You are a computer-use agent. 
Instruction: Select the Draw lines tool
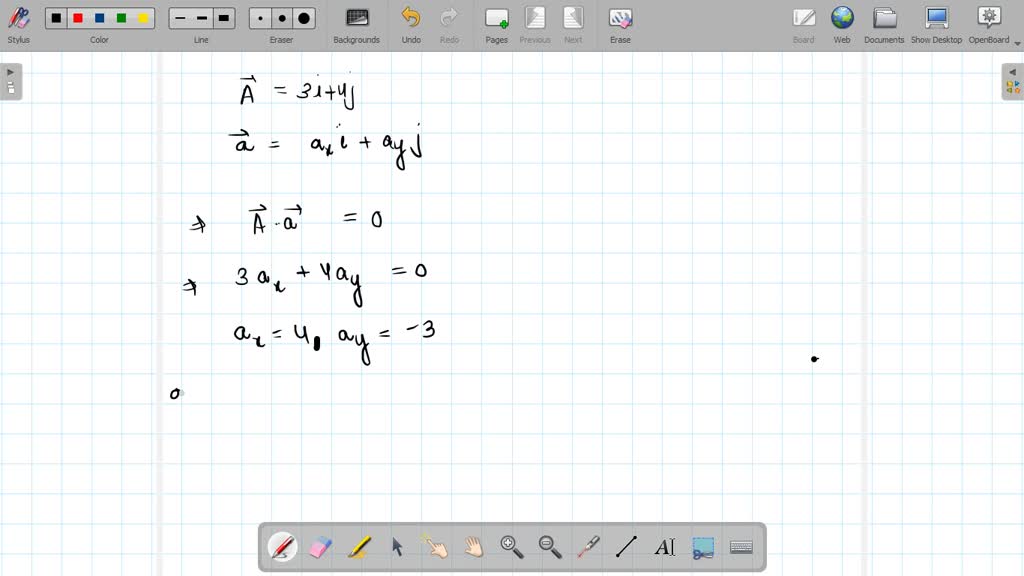625,546
